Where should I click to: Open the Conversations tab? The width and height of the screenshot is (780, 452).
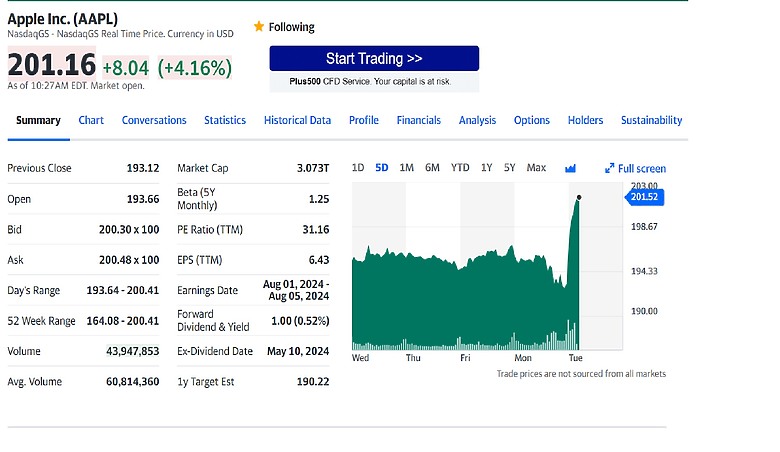pos(154,120)
